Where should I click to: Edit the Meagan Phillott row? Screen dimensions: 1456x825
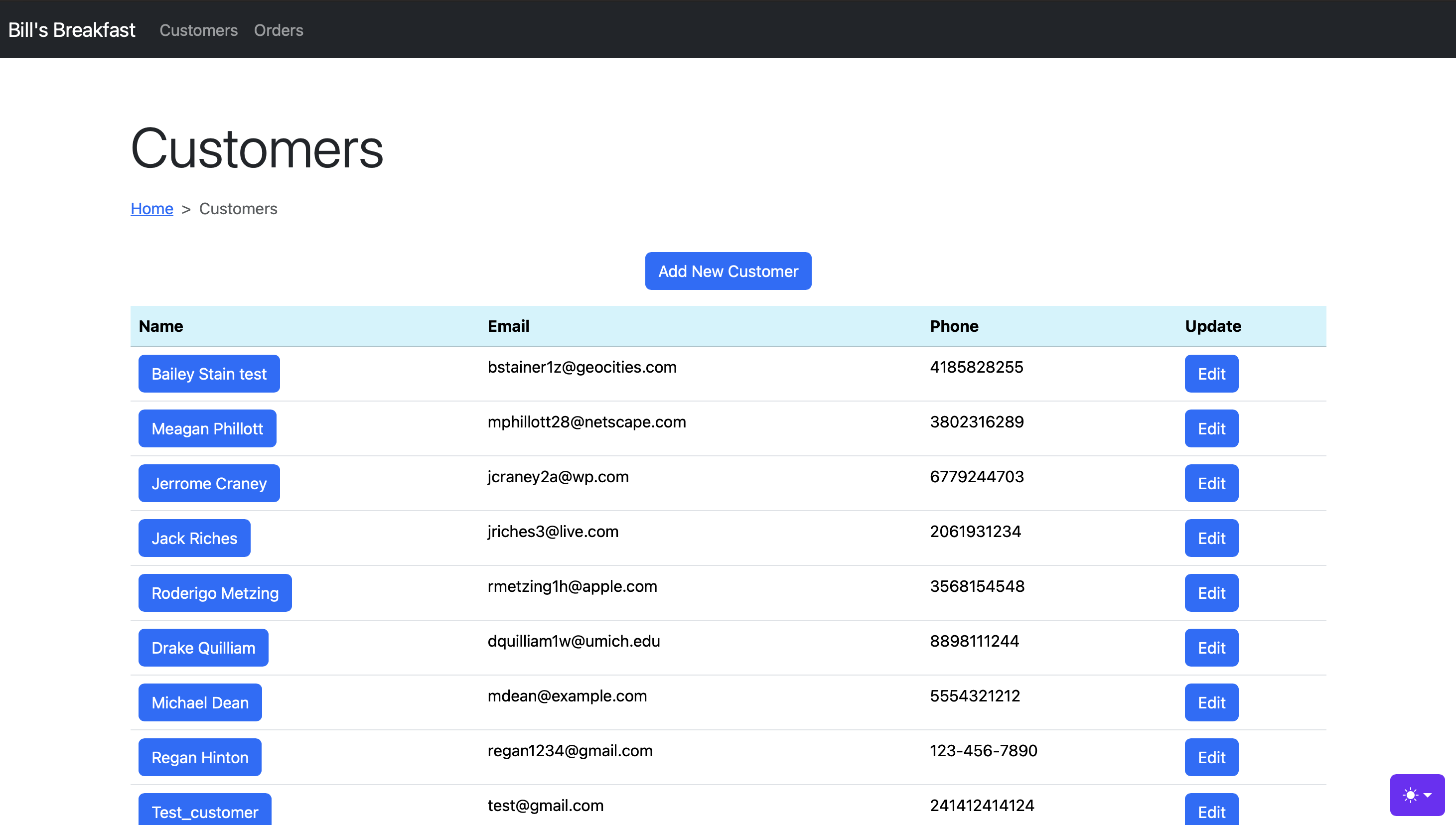[1211, 428]
